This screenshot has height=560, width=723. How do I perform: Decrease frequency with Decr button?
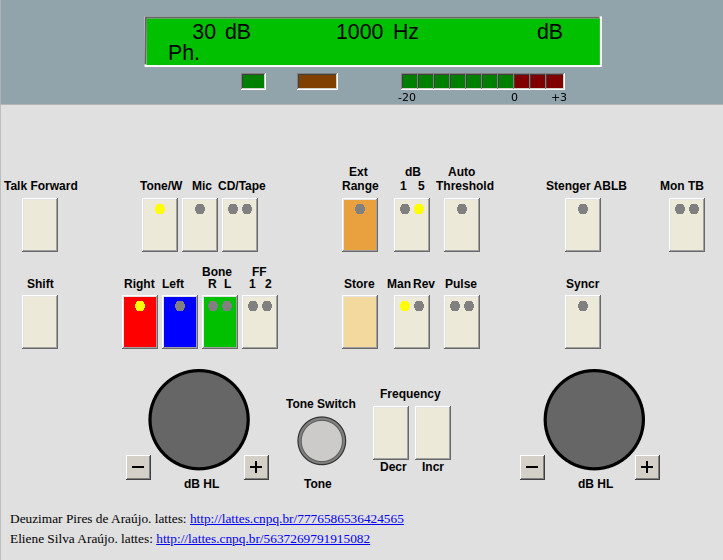tap(391, 432)
